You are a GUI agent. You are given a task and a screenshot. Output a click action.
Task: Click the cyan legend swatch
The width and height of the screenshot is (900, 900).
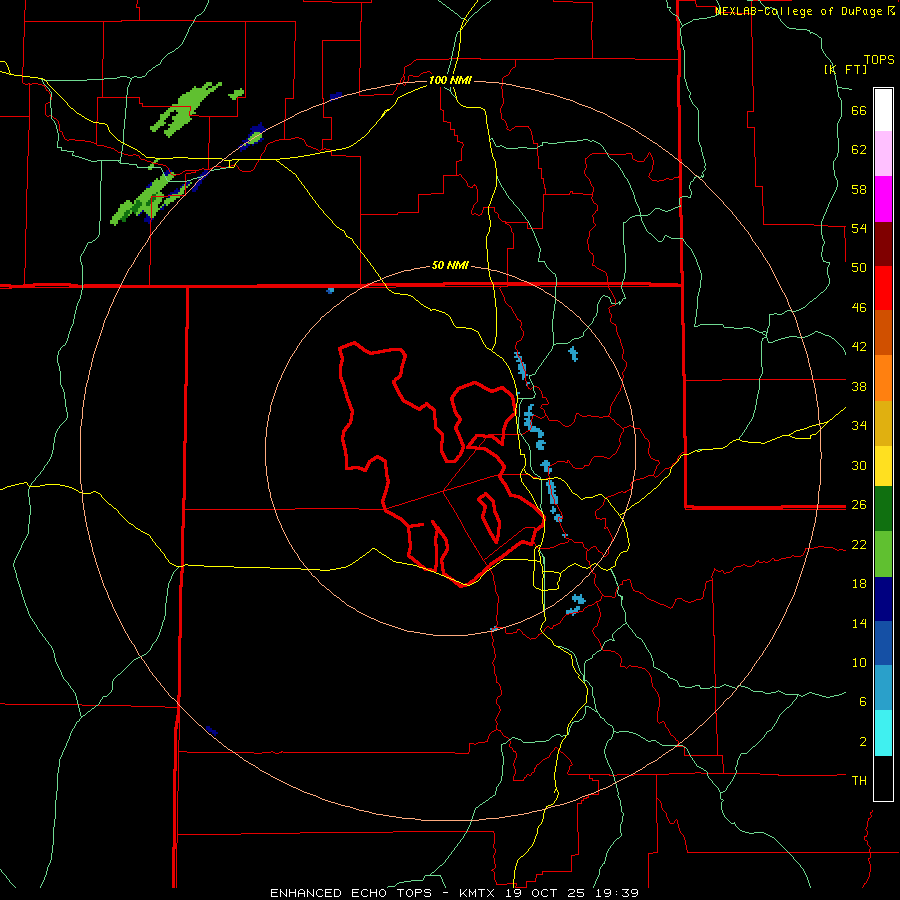click(883, 733)
